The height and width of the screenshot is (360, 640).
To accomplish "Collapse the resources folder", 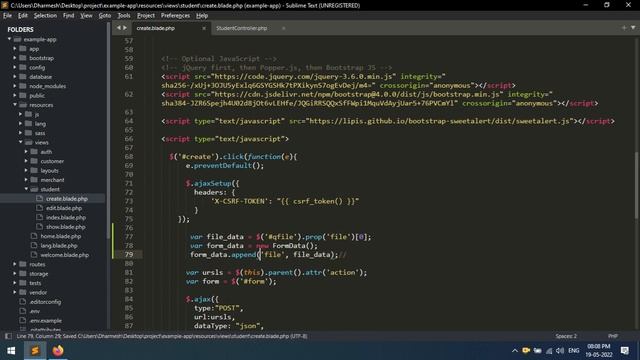I will pos(15,105).
